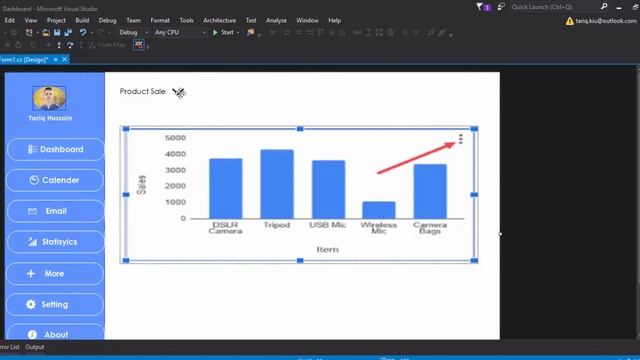Click the Save All toolbar icon
Image resolution: width=640 pixels, height=360 pixels.
(x=68, y=32)
